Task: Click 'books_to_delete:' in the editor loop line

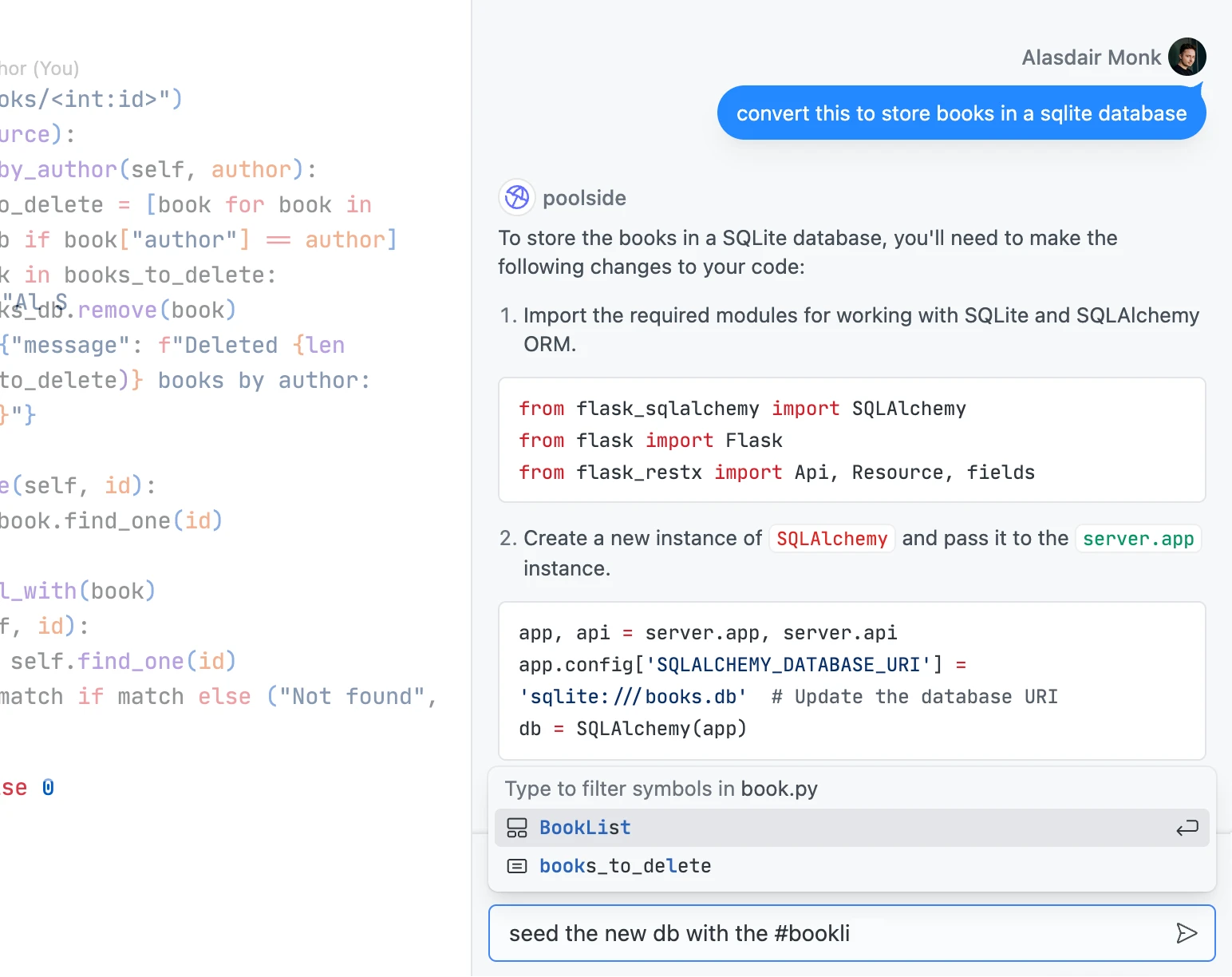Action: click(170, 275)
